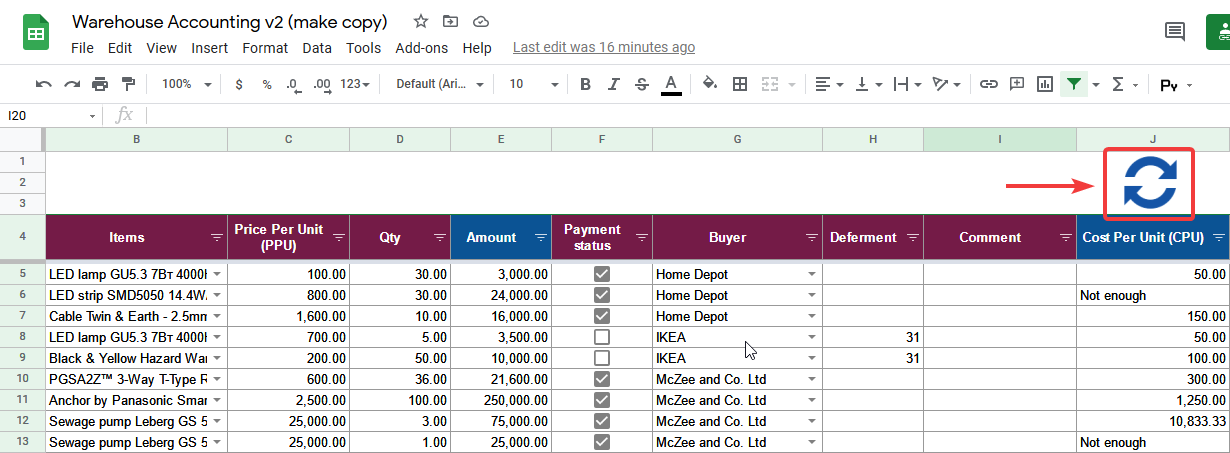Open input tools Pу dropdown
This screenshot has height=453, width=1230.
point(1176,85)
